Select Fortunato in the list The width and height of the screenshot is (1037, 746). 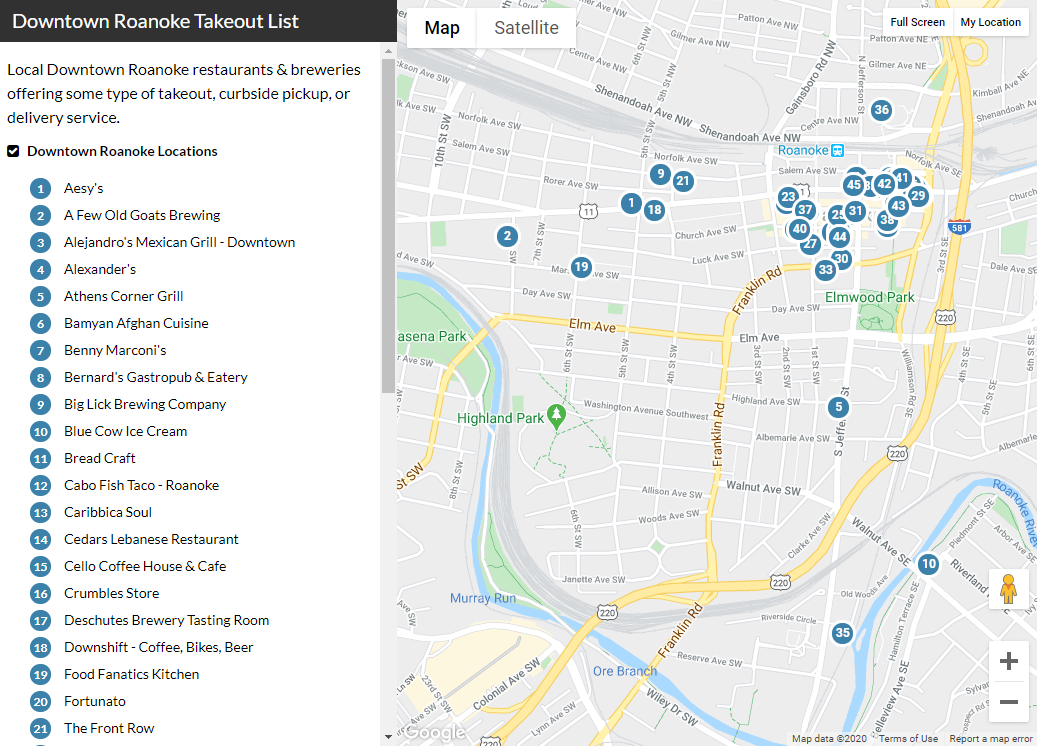95,702
